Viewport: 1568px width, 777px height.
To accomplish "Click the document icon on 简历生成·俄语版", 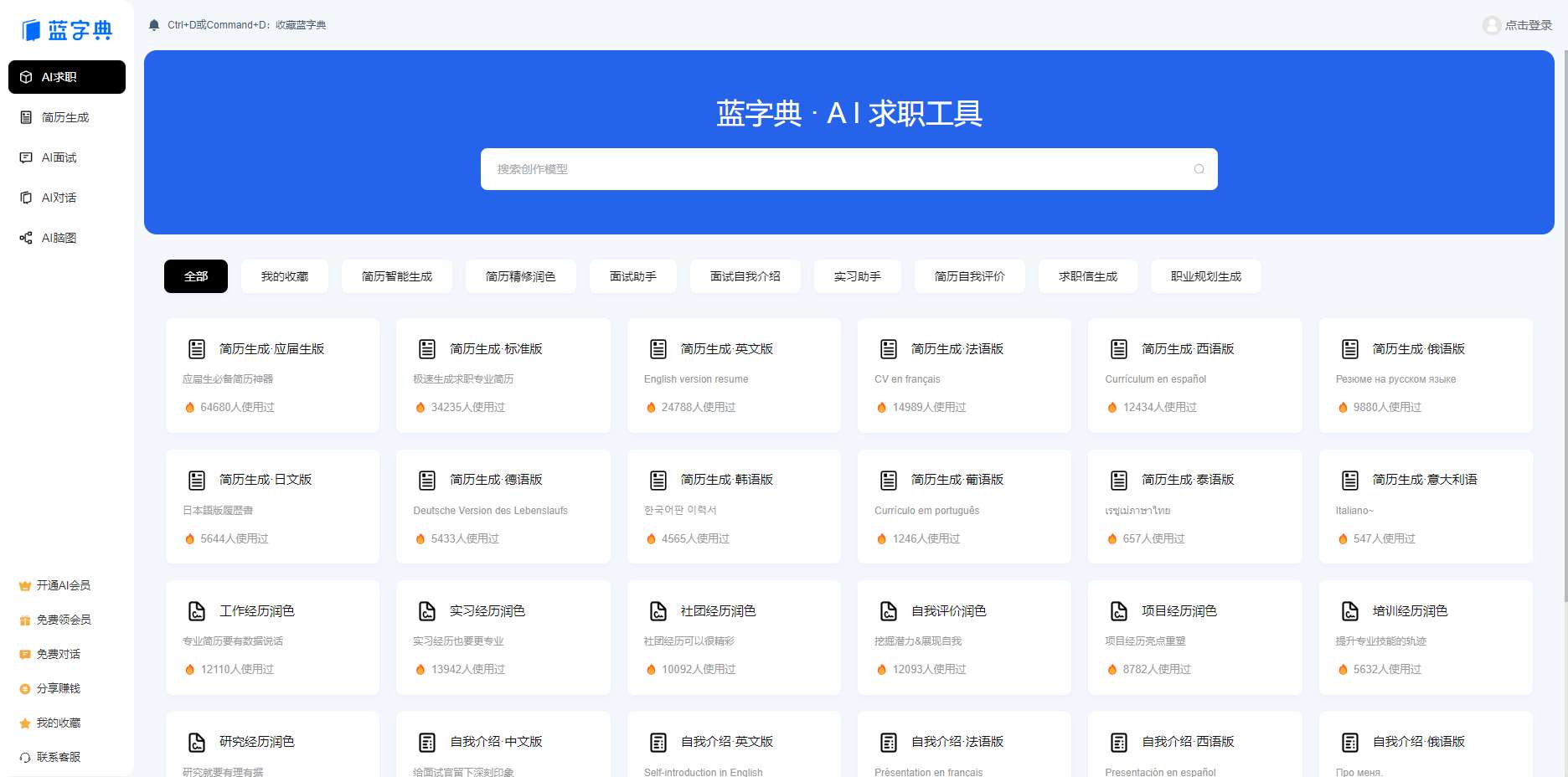I will tap(1350, 349).
